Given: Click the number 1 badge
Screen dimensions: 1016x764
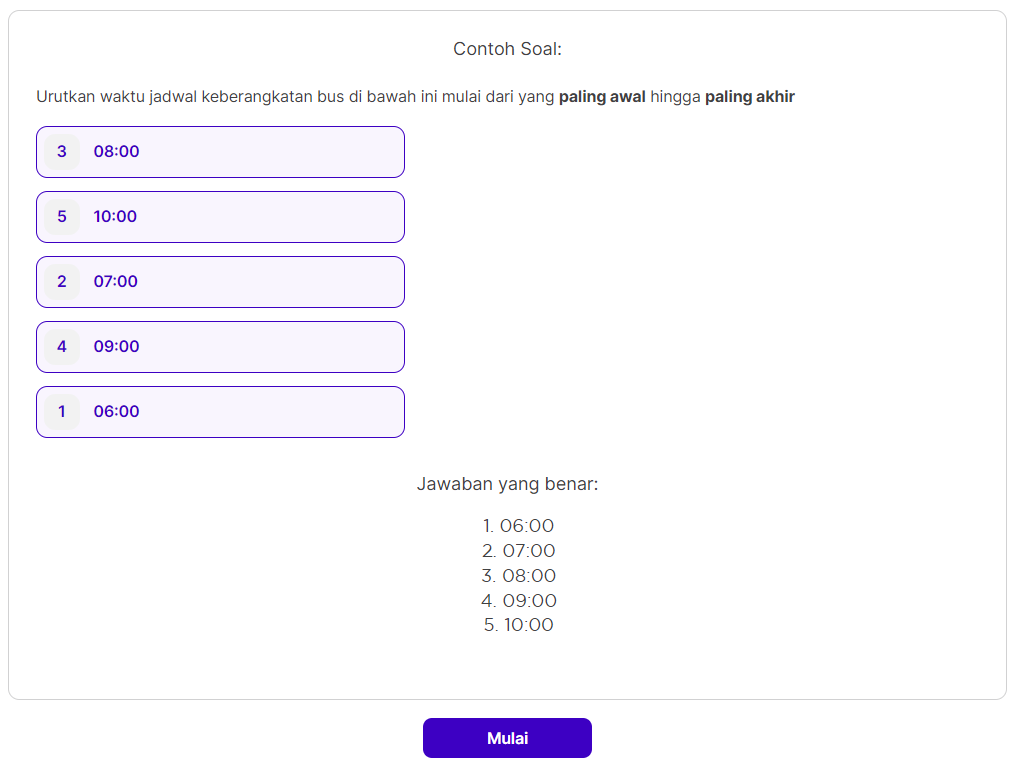Looking at the screenshot, I should click(62, 412).
